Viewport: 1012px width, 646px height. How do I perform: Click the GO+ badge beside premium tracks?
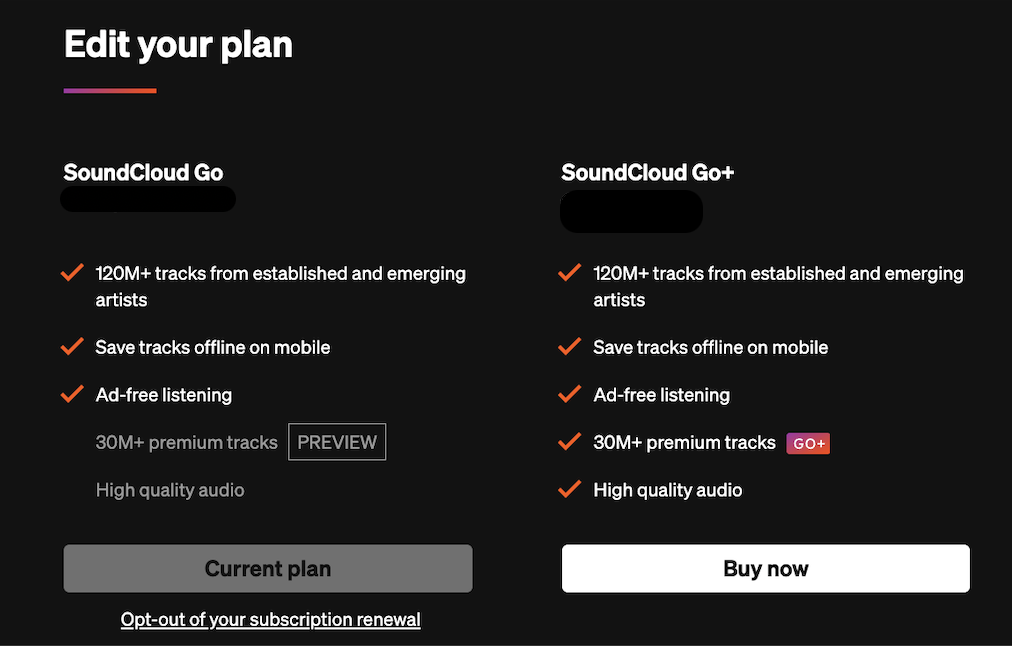point(808,443)
